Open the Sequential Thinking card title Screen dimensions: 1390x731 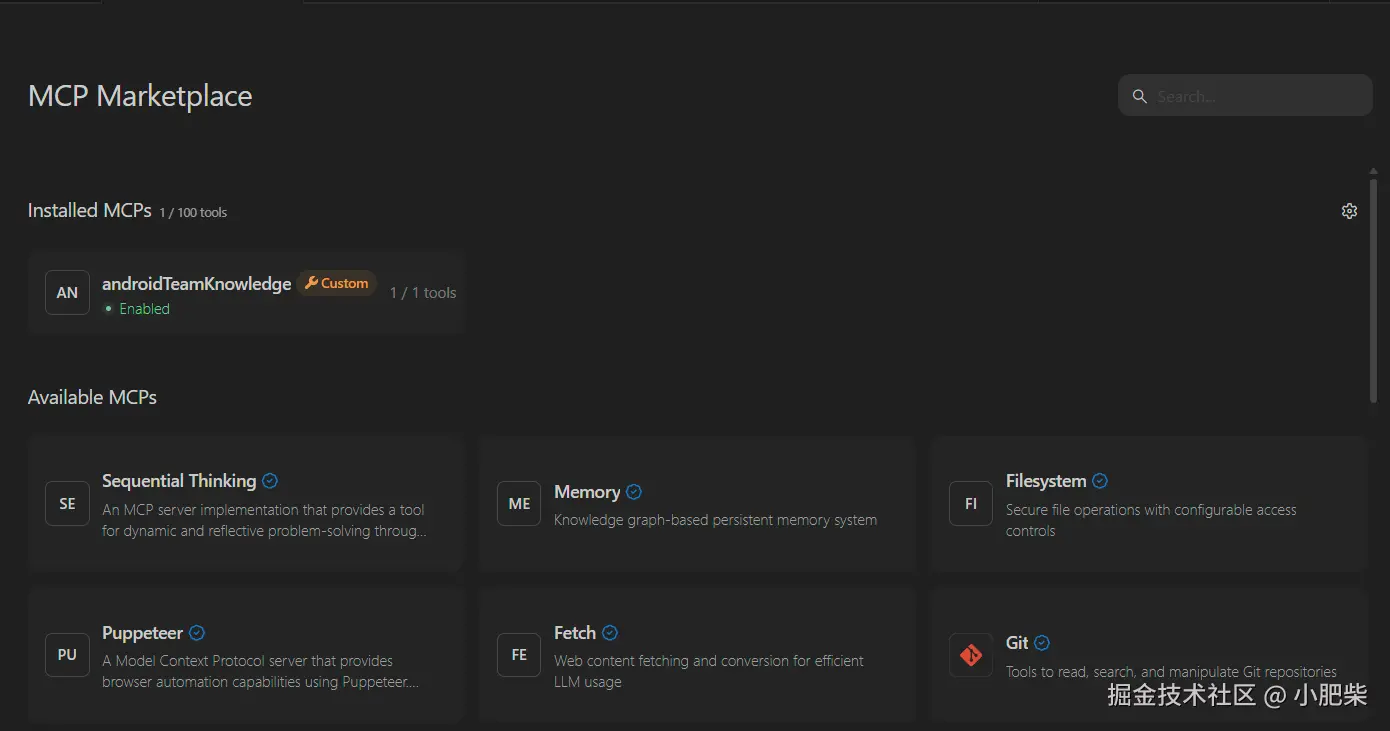(x=179, y=481)
